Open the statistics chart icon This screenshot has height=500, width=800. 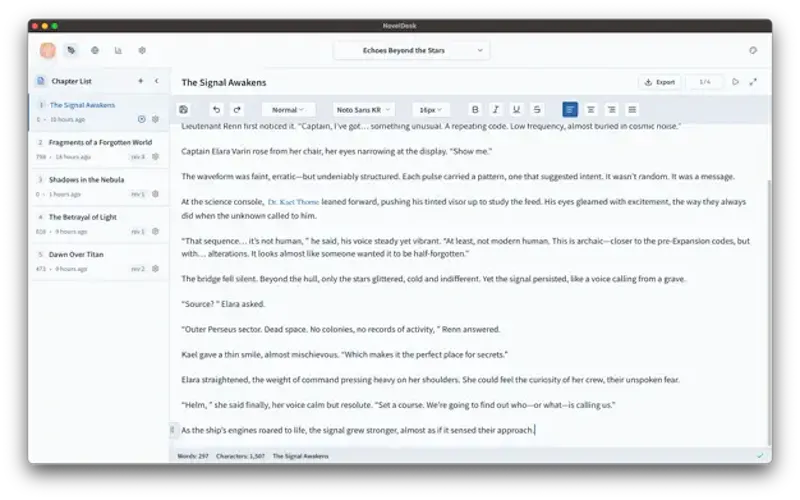(x=118, y=51)
